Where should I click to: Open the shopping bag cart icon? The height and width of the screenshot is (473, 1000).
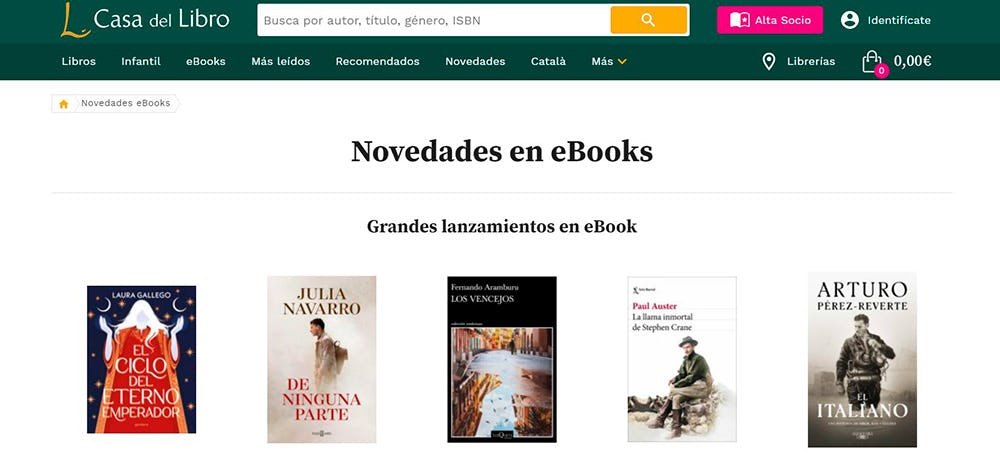point(872,62)
